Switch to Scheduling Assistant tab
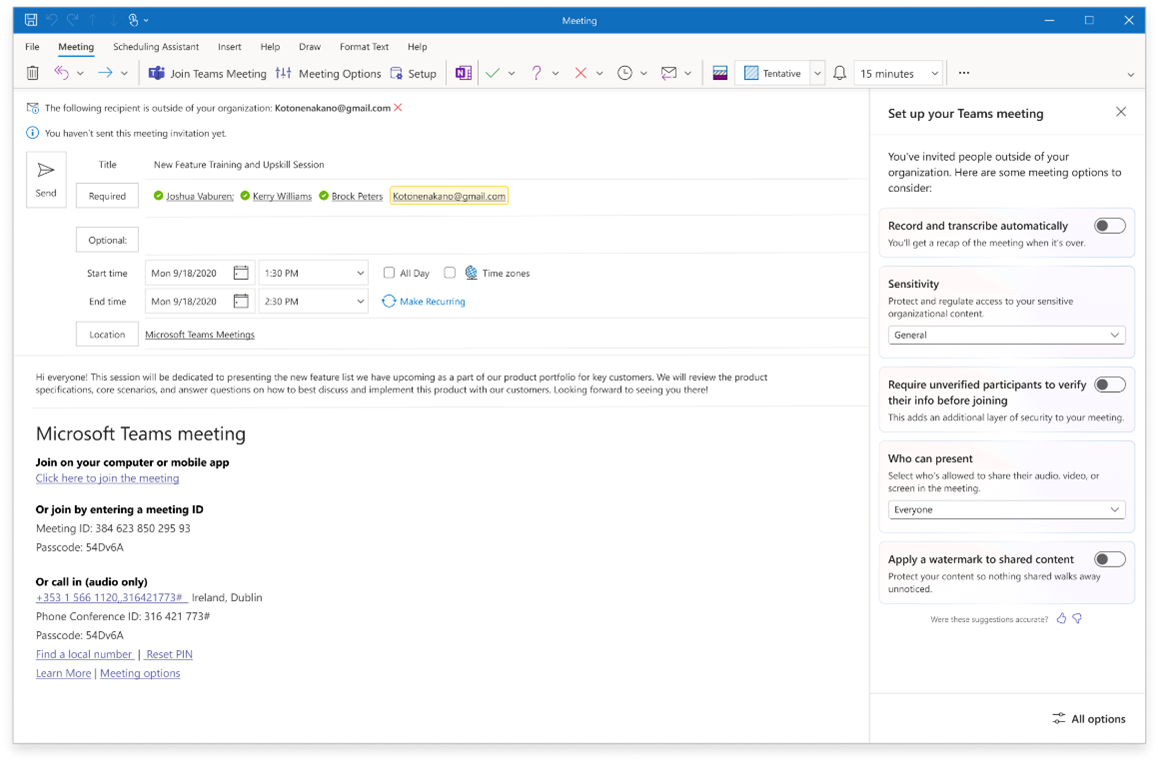The image size is (1159, 763). coord(156,47)
